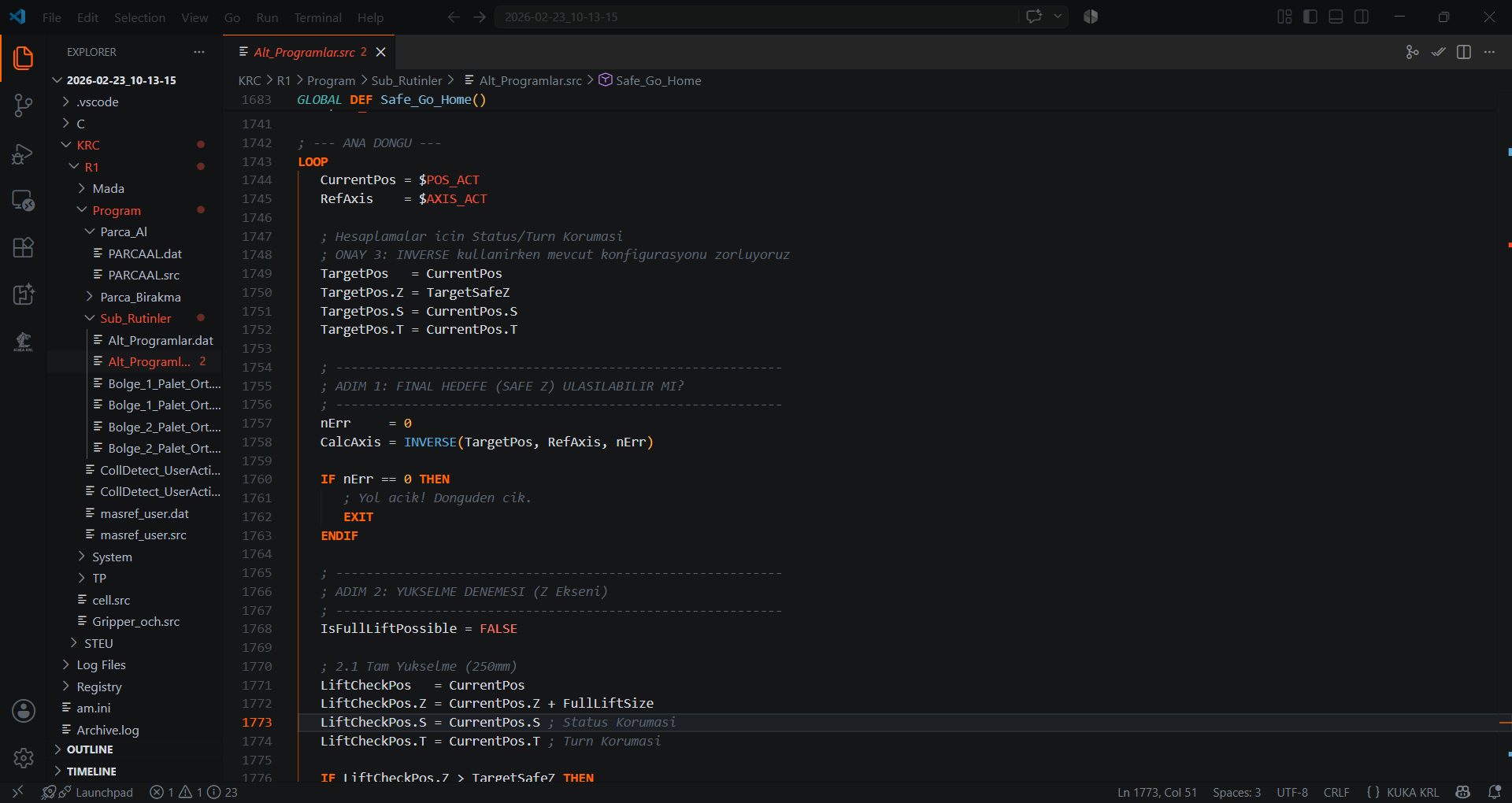
Task: Open the Selection menu
Action: pos(139,17)
